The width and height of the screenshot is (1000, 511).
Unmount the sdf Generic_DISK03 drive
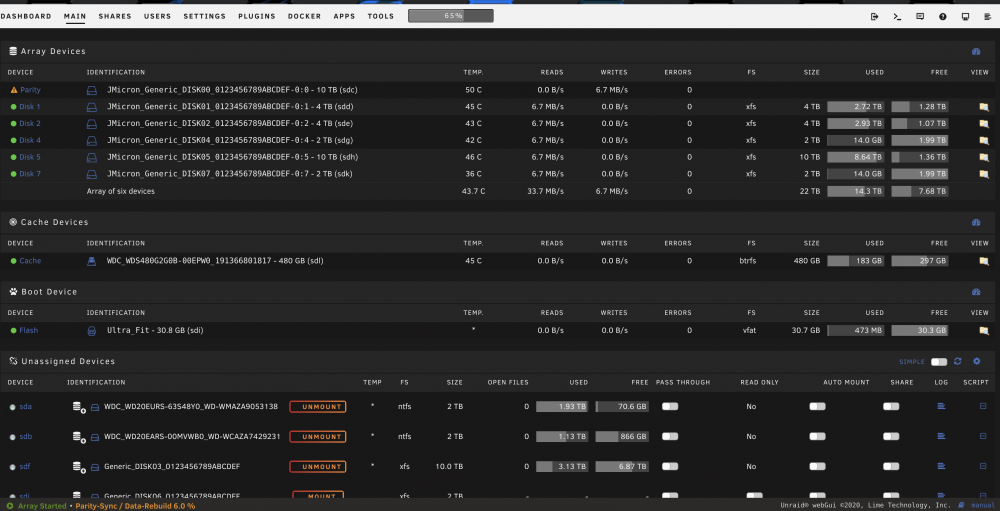click(318, 466)
